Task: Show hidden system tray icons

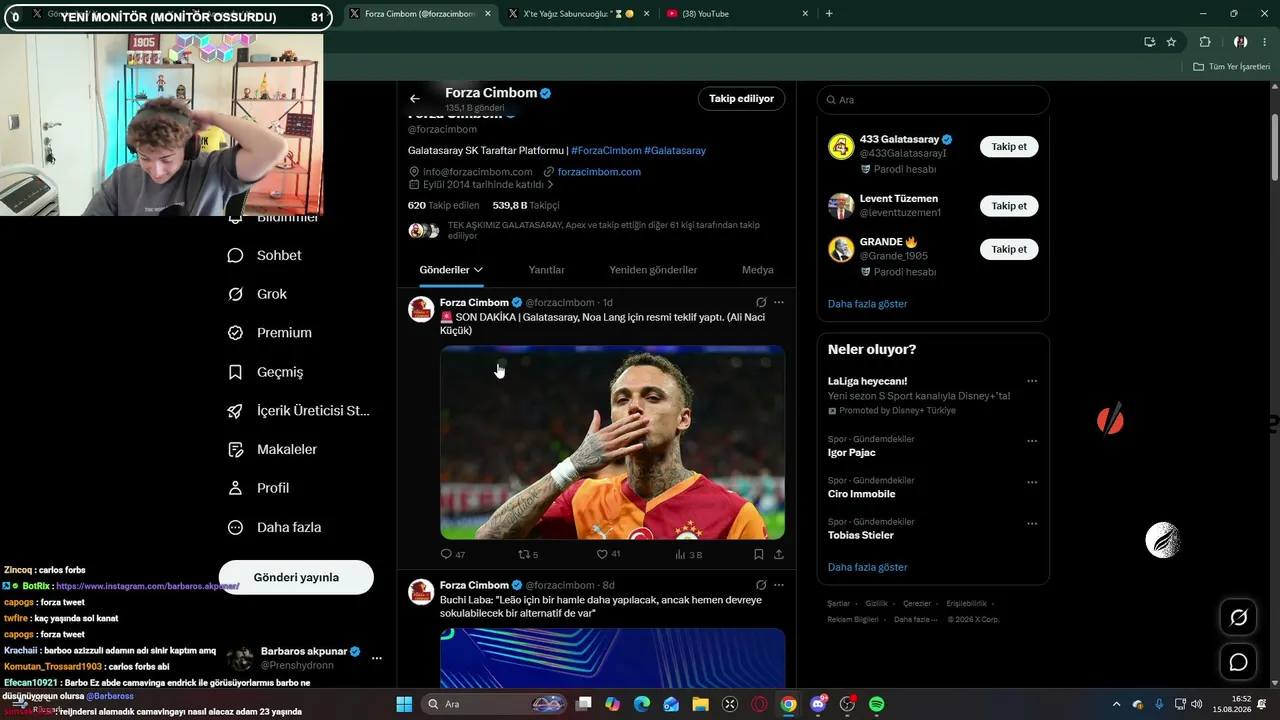Action: [1116, 704]
